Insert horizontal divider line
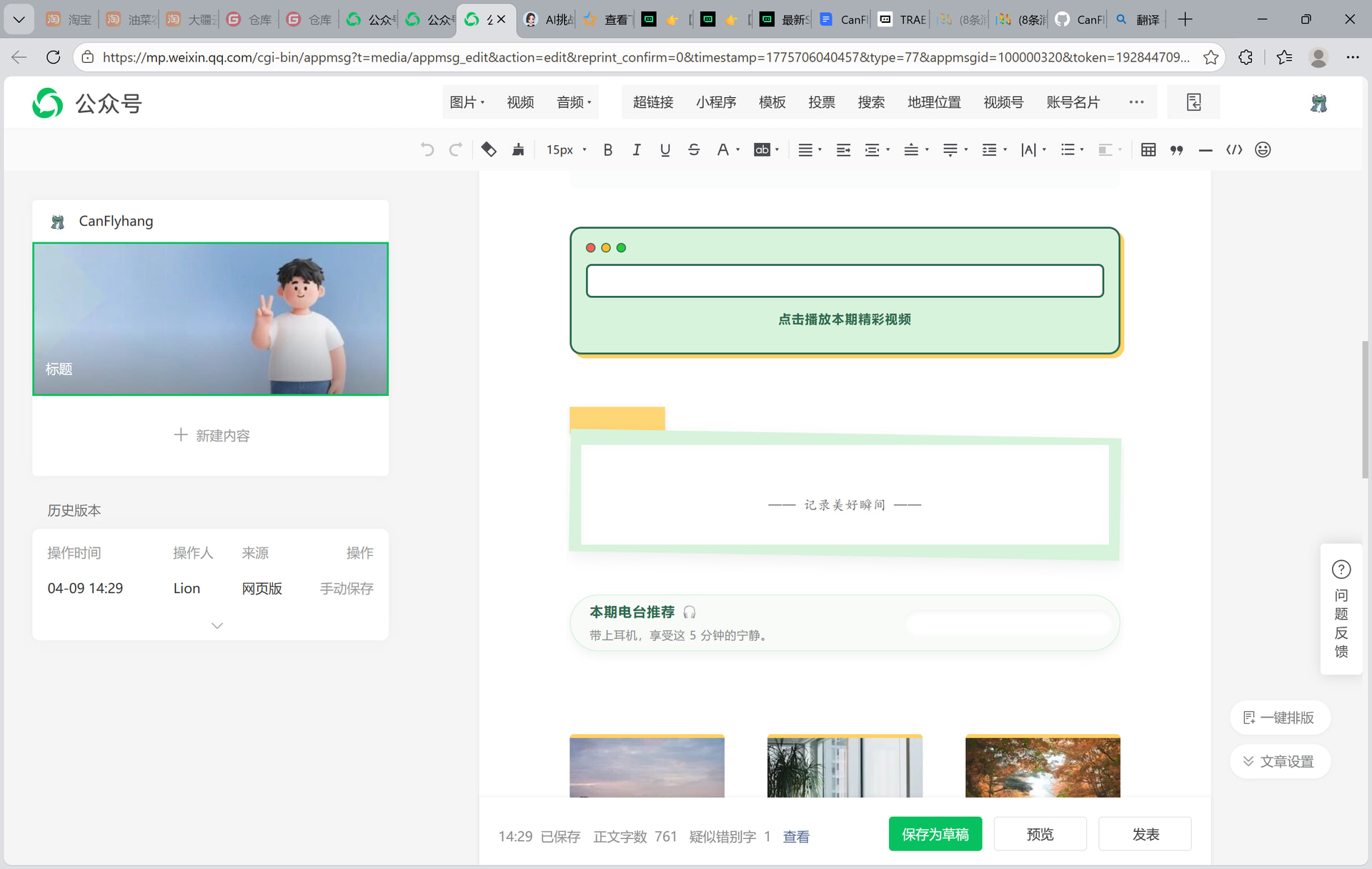This screenshot has width=1372, height=869. point(1206,150)
